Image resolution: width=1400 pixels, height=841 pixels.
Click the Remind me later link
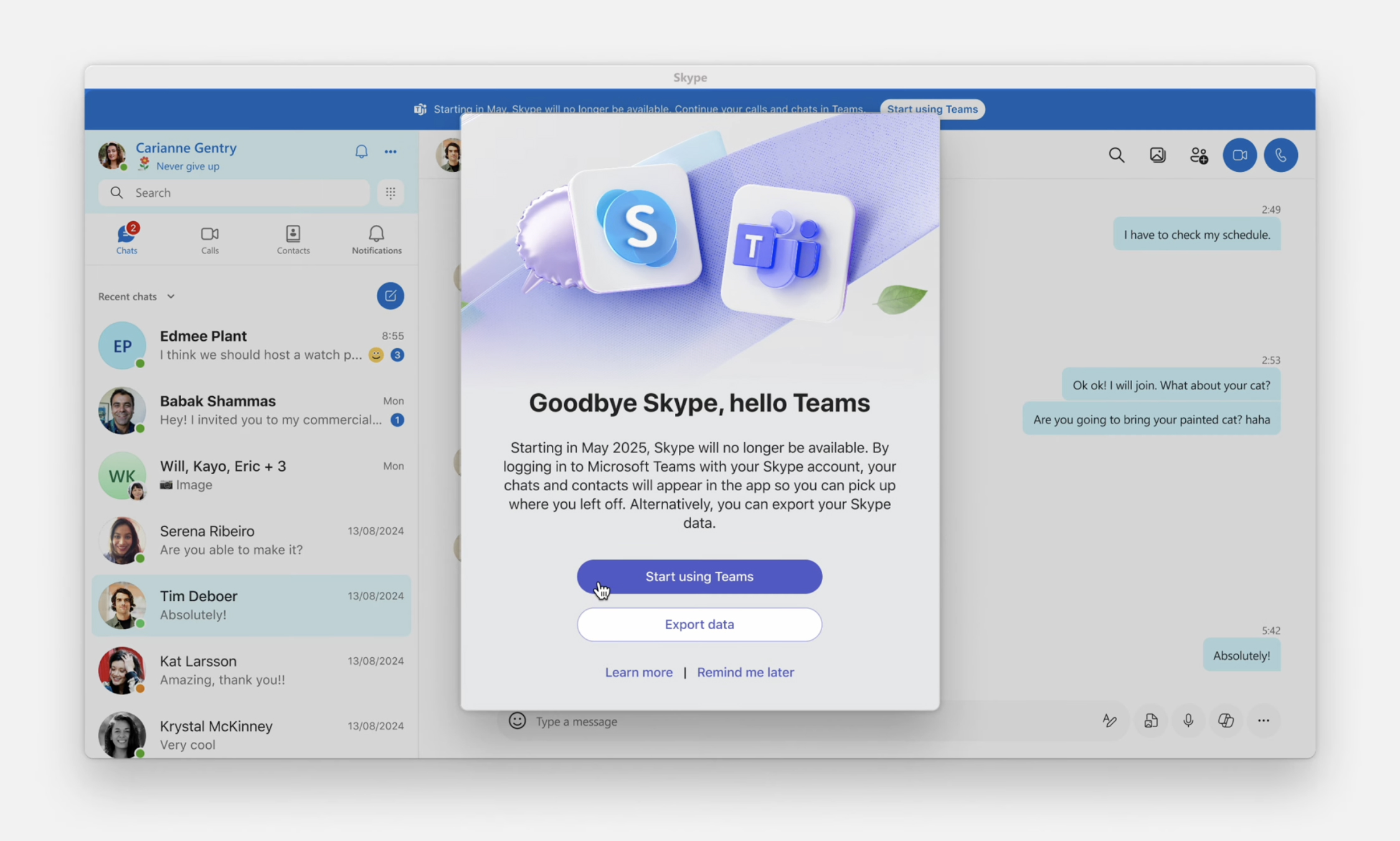[x=745, y=672]
